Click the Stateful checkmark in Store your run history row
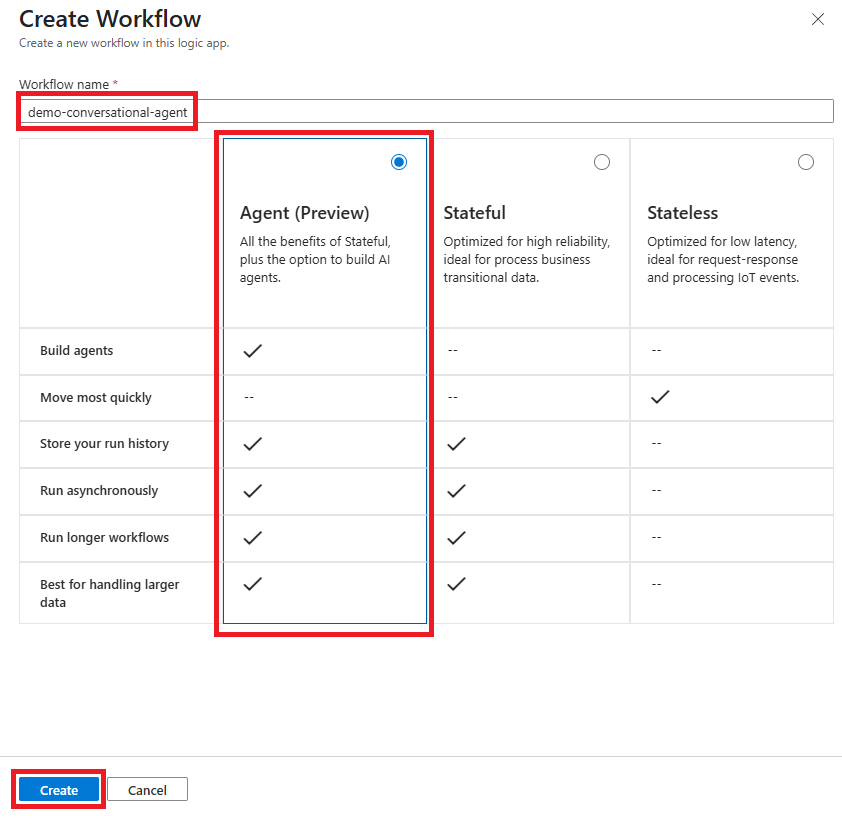This screenshot has width=842, height=837. coord(456,444)
